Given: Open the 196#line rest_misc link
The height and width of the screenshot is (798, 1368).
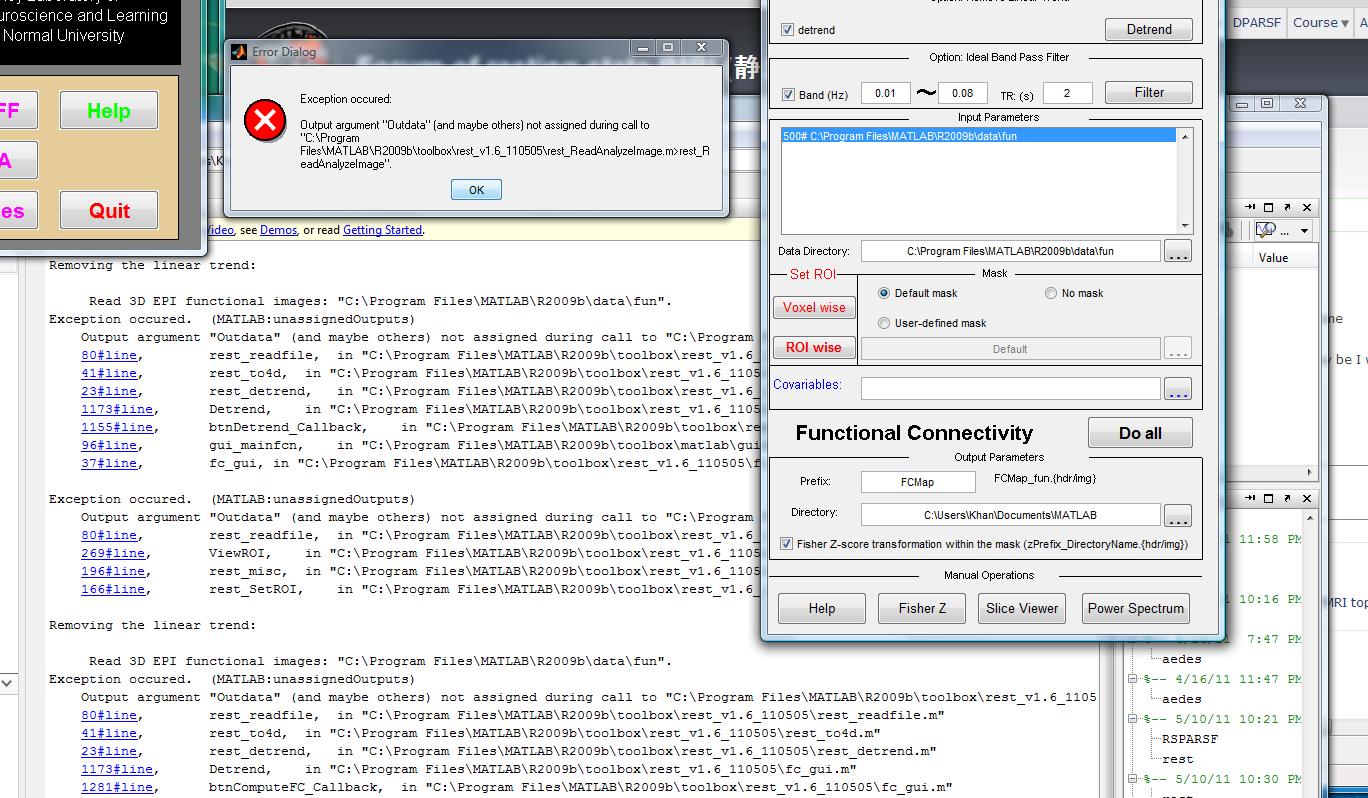Looking at the screenshot, I should (114, 571).
